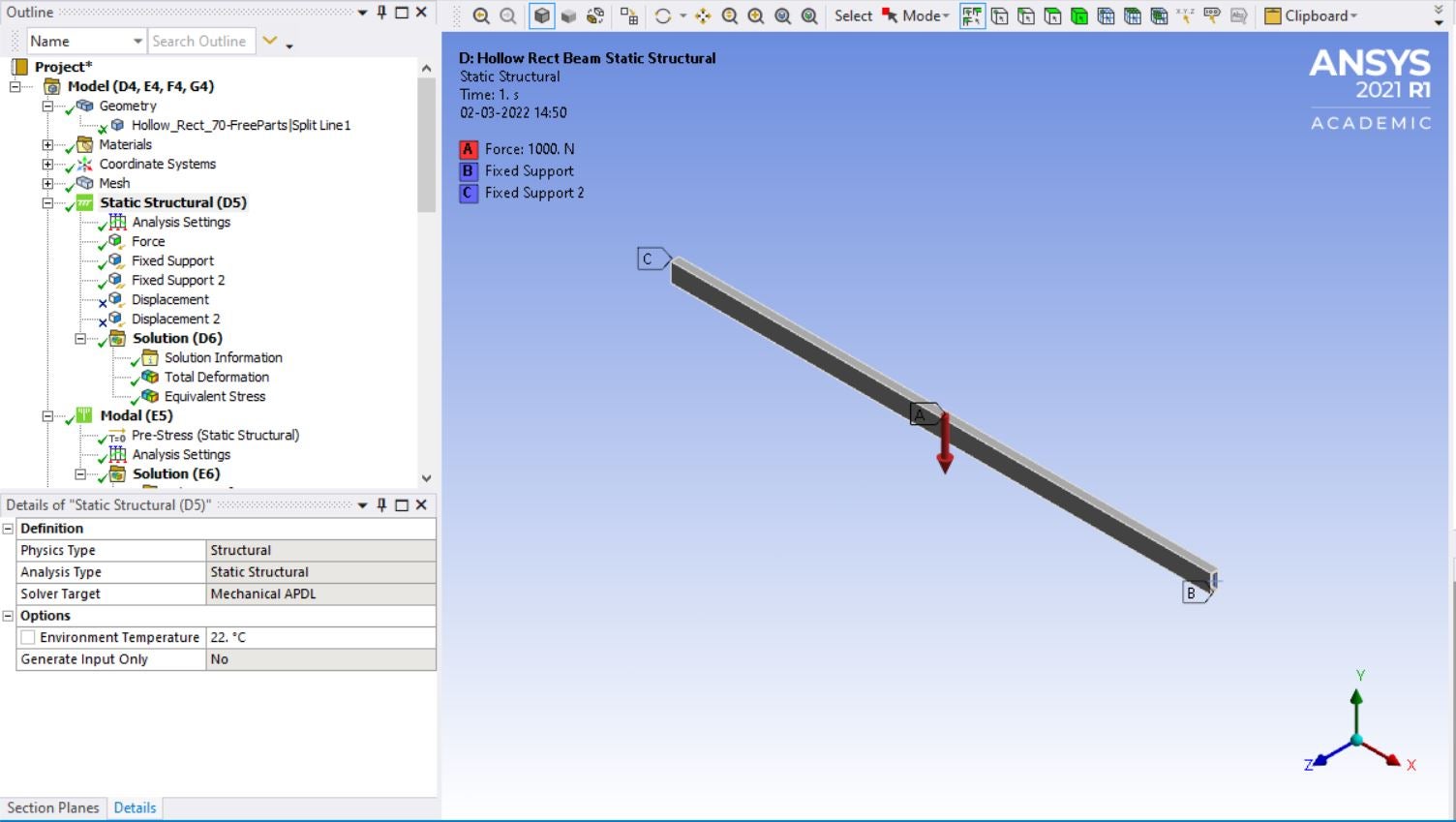Collapse the Geometry tree node
Screen dimensions: 1456x822
pyautogui.click(x=46, y=106)
